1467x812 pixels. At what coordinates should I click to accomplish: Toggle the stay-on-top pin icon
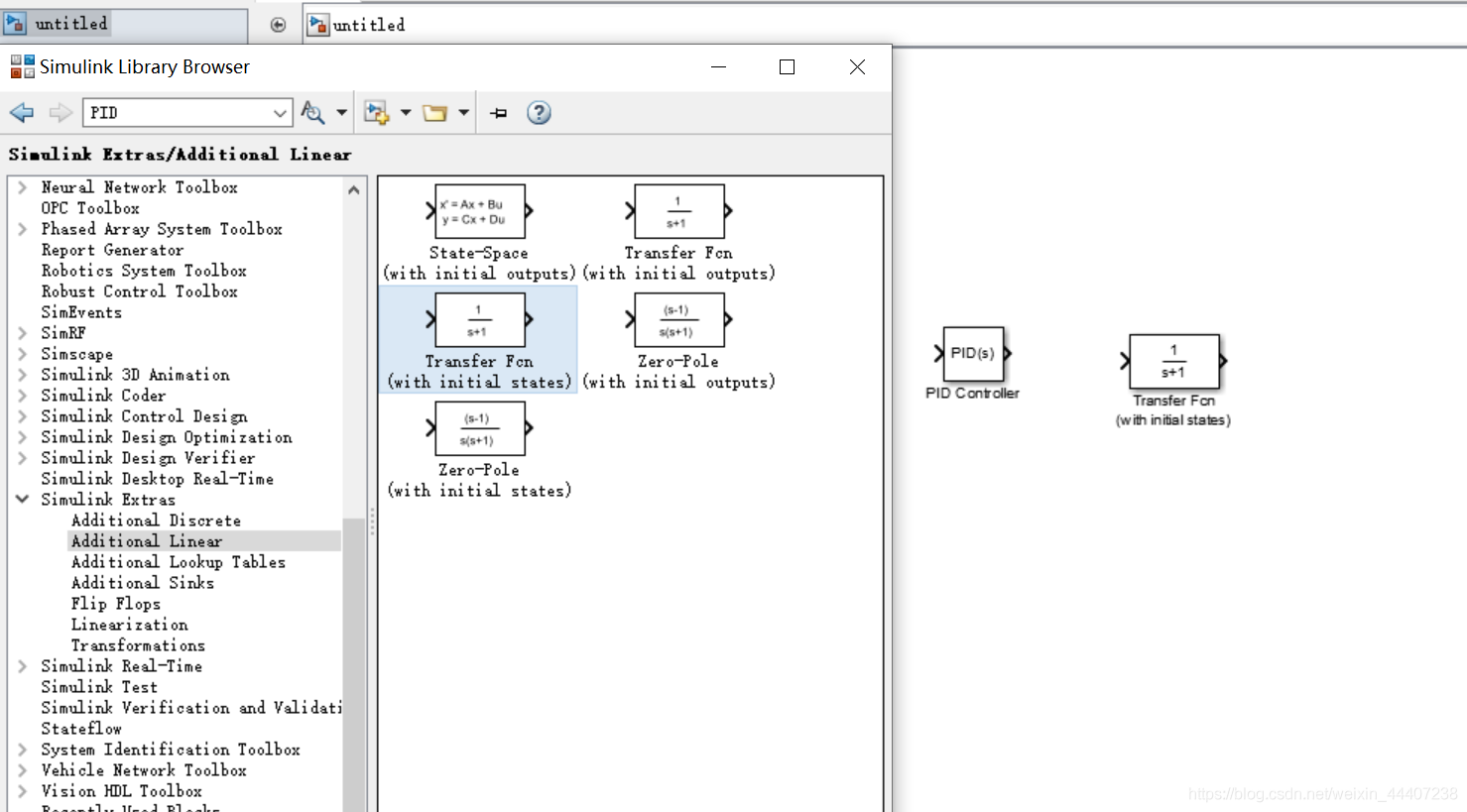tap(499, 113)
